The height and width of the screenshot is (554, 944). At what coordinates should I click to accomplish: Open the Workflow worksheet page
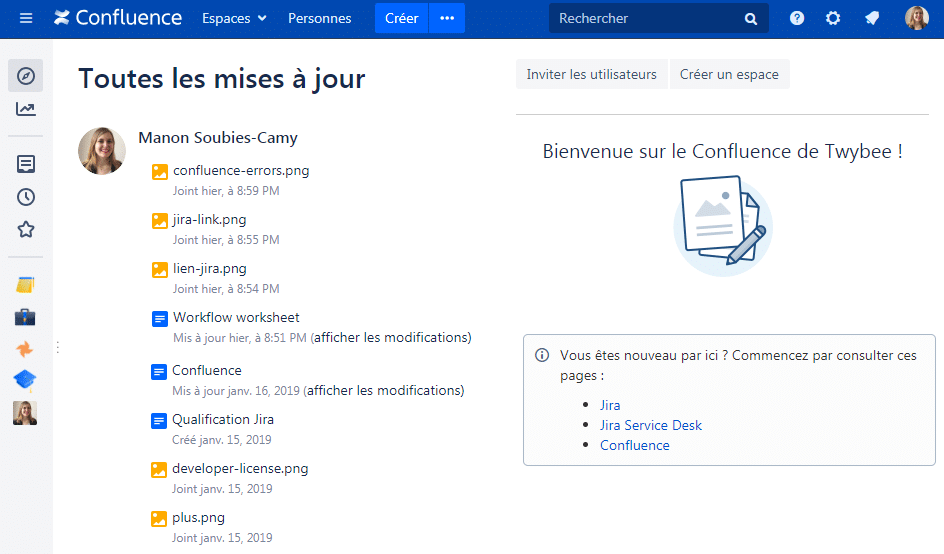click(236, 317)
